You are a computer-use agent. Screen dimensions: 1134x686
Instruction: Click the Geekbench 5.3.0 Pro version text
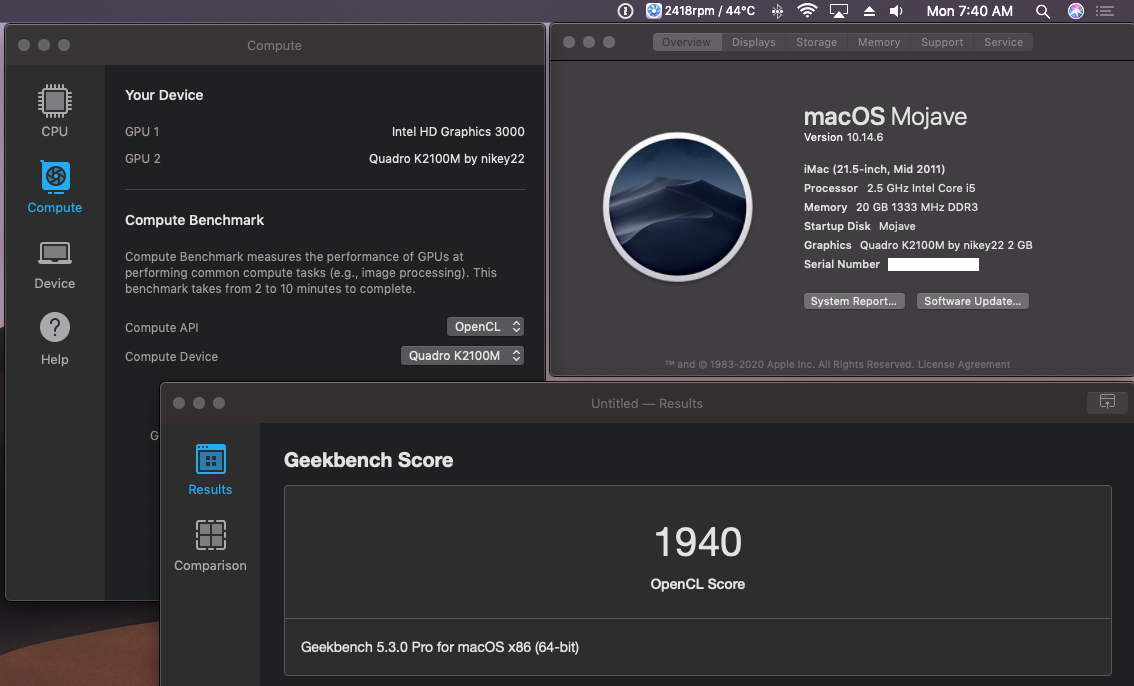click(x=440, y=647)
